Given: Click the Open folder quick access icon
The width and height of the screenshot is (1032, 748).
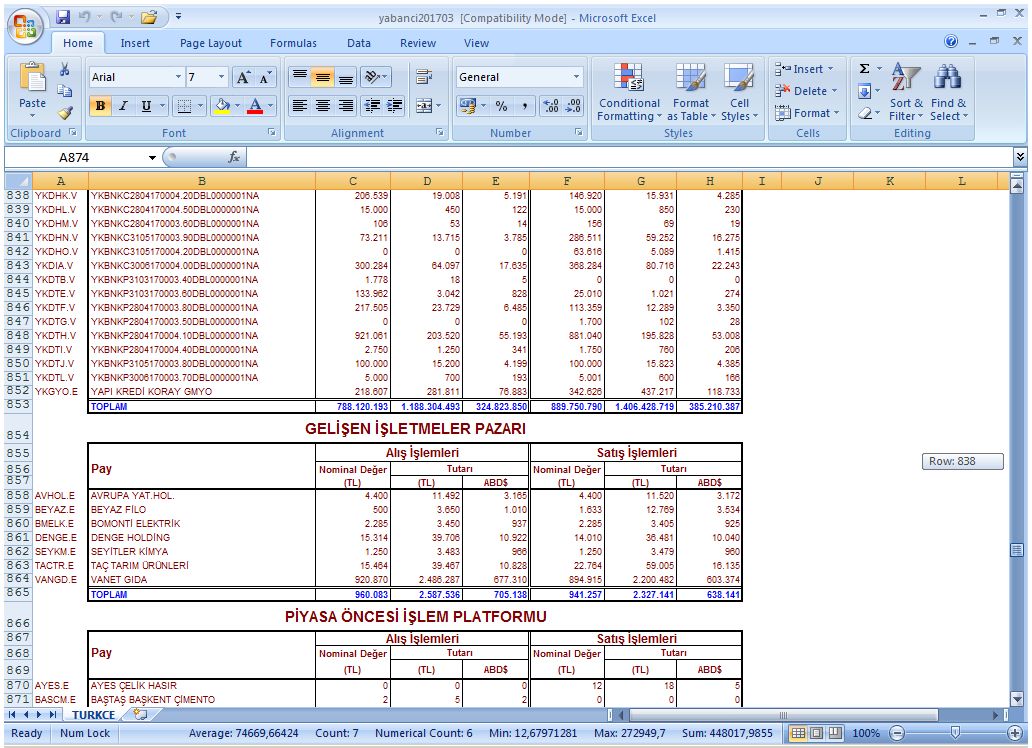Looking at the screenshot, I should (x=149, y=17).
